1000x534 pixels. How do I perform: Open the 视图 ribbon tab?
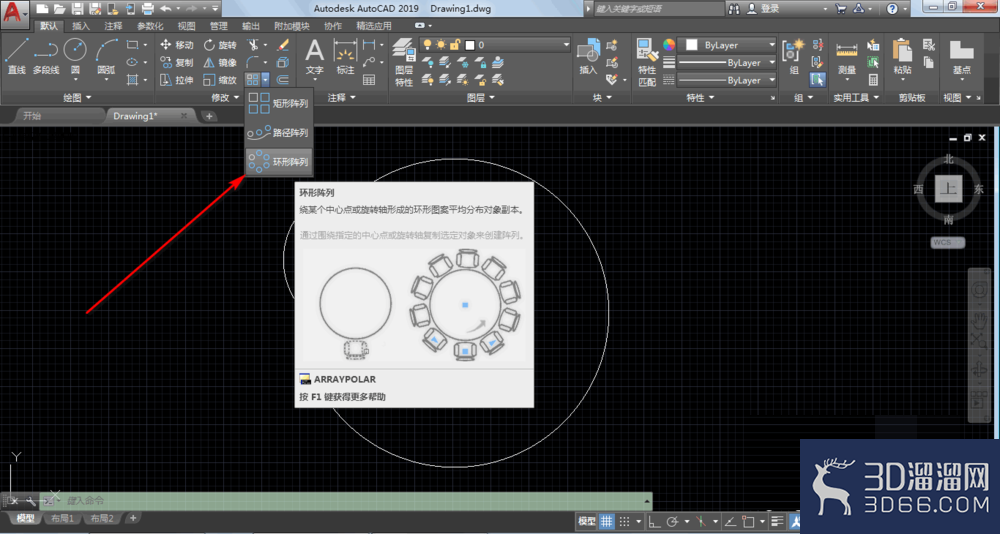[186, 26]
